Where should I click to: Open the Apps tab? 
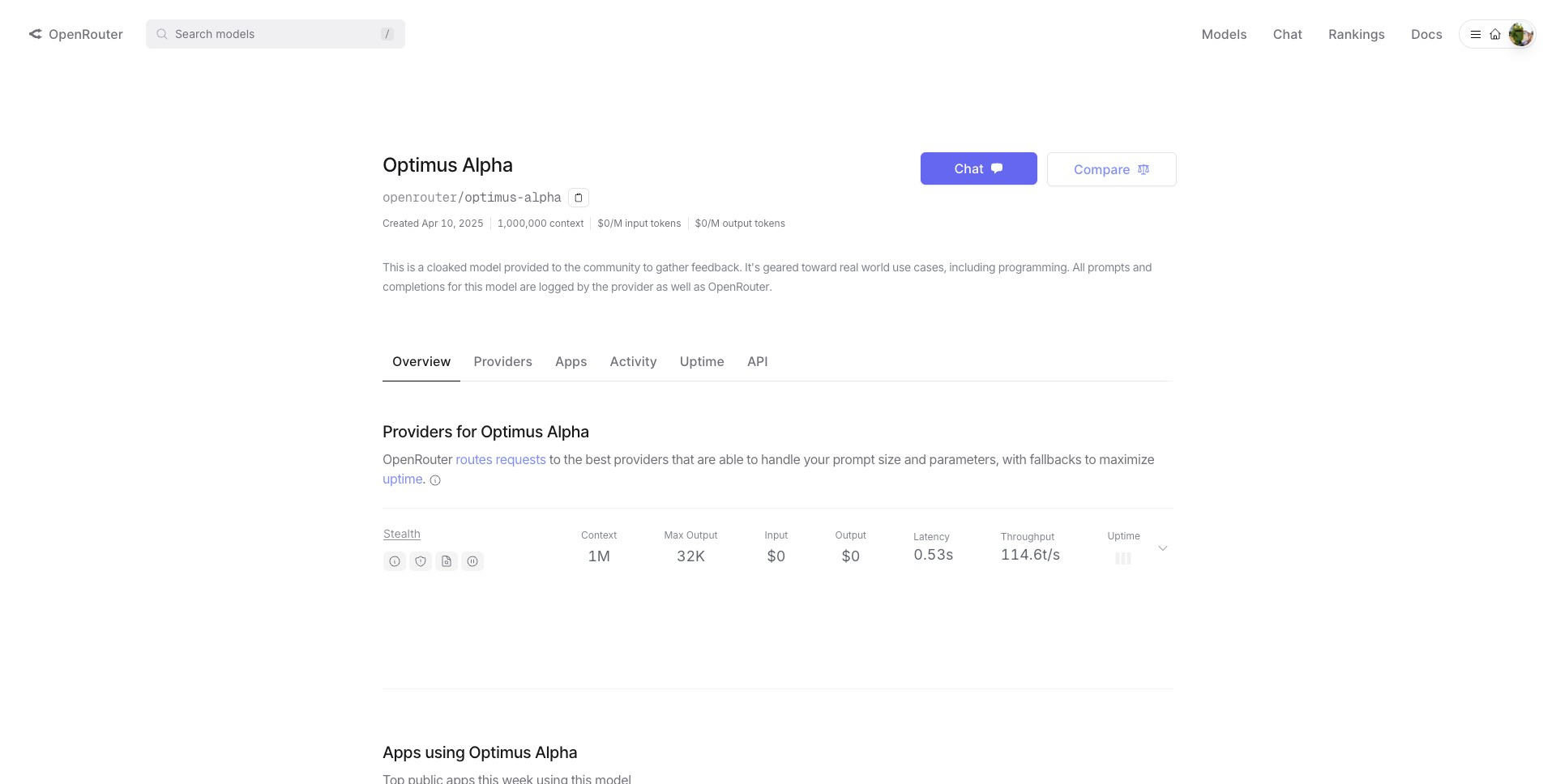coord(571,362)
